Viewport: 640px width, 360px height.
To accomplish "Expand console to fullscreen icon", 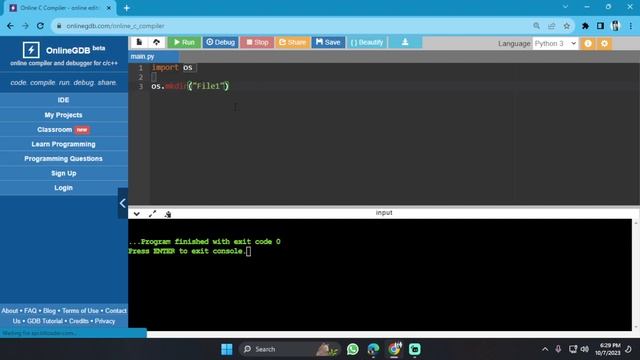I will pos(152,214).
